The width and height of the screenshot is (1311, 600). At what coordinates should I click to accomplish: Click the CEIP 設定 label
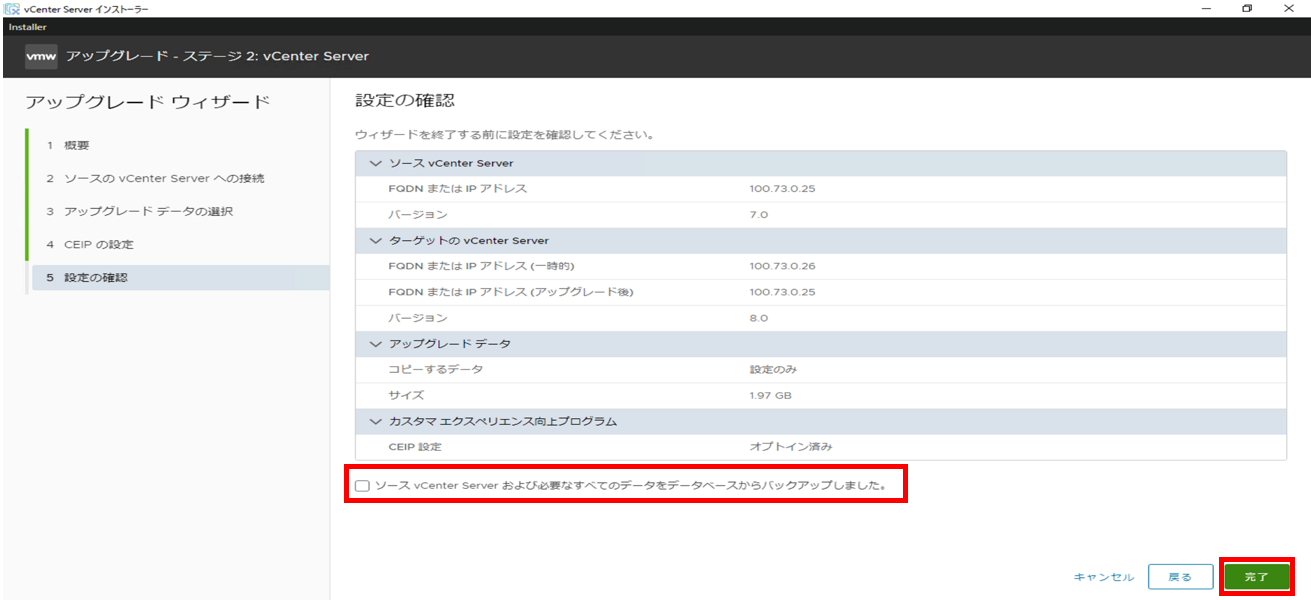click(x=414, y=447)
